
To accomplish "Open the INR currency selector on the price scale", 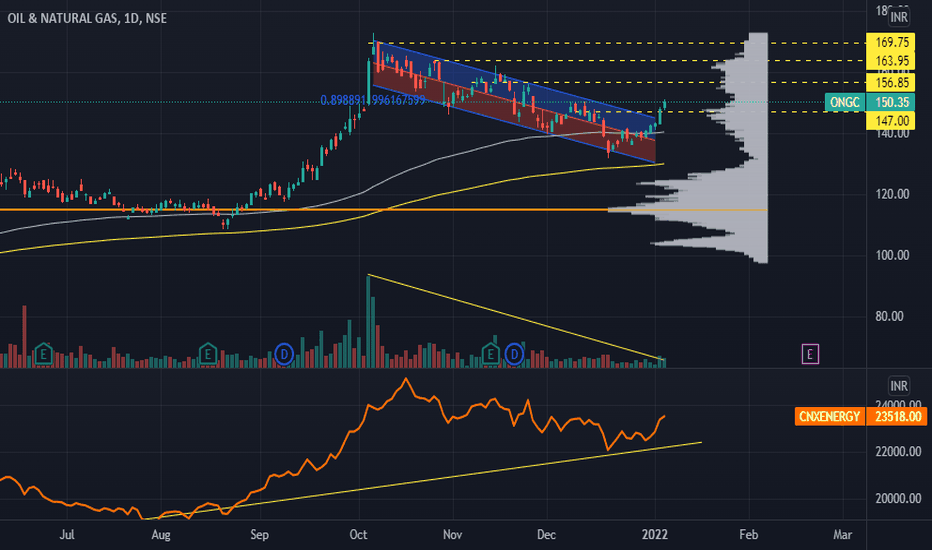I will point(899,17).
